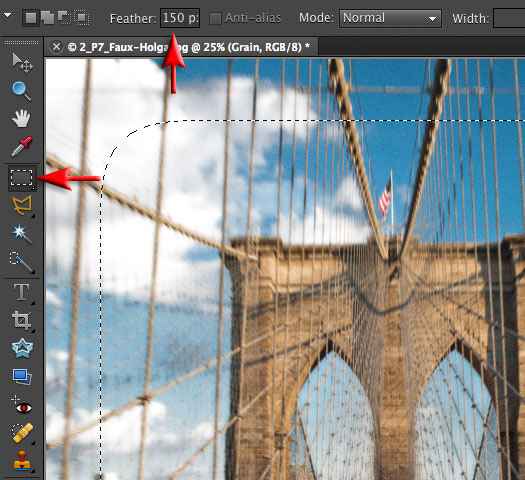Image resolution: width=525 pixels, height=480 pixels.
Task: Choose New Selection mode icon
Action: click(x=31, y=18)
